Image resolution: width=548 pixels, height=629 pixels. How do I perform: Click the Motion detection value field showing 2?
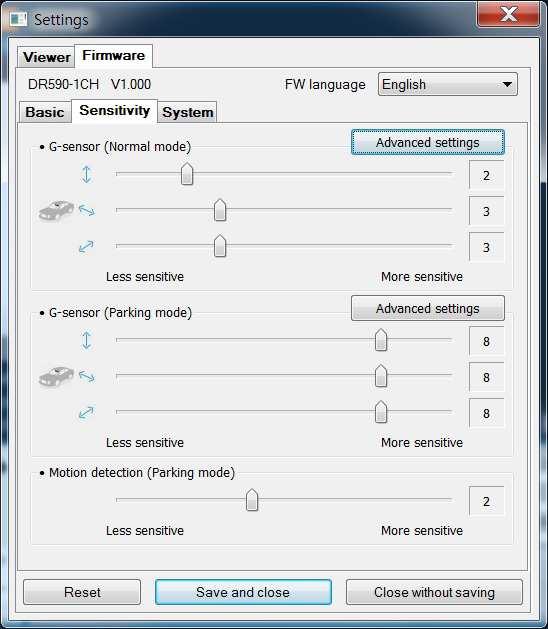[487, 501]
